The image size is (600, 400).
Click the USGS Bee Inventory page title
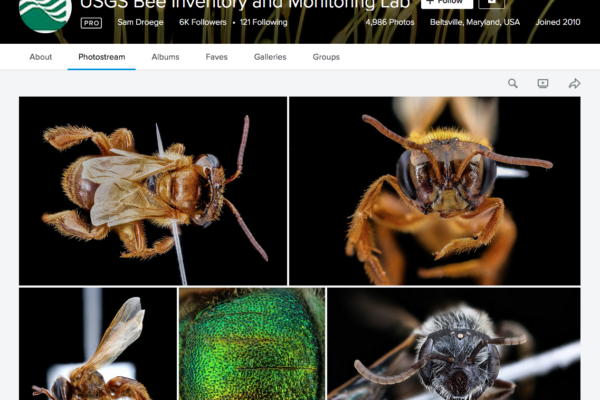[245, 4]
